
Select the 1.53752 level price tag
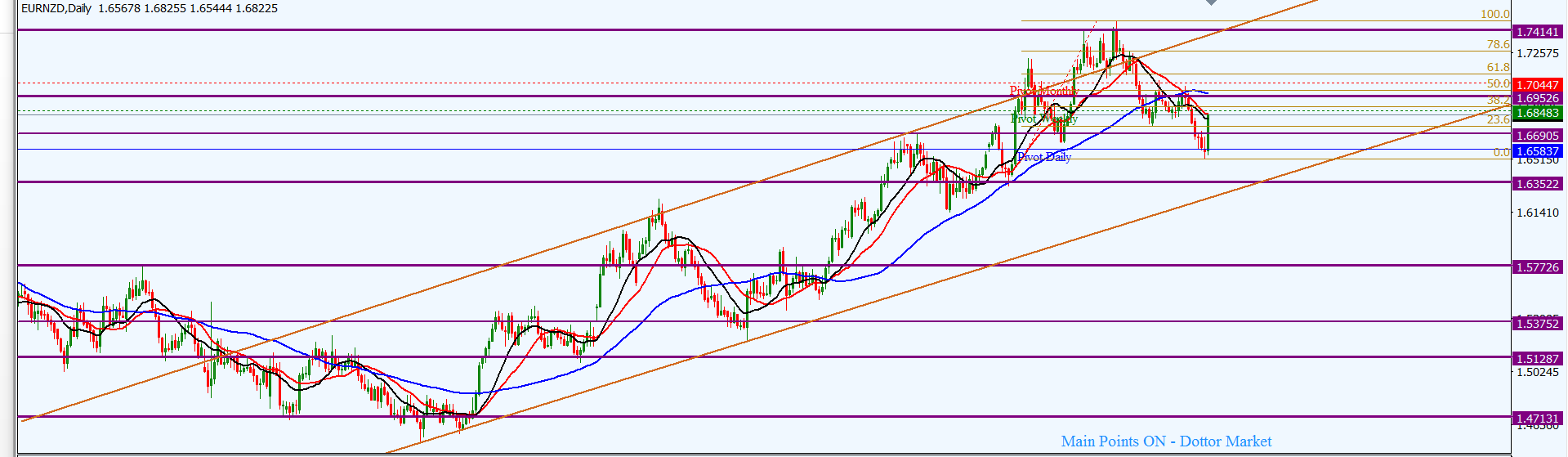point(1537,324)
